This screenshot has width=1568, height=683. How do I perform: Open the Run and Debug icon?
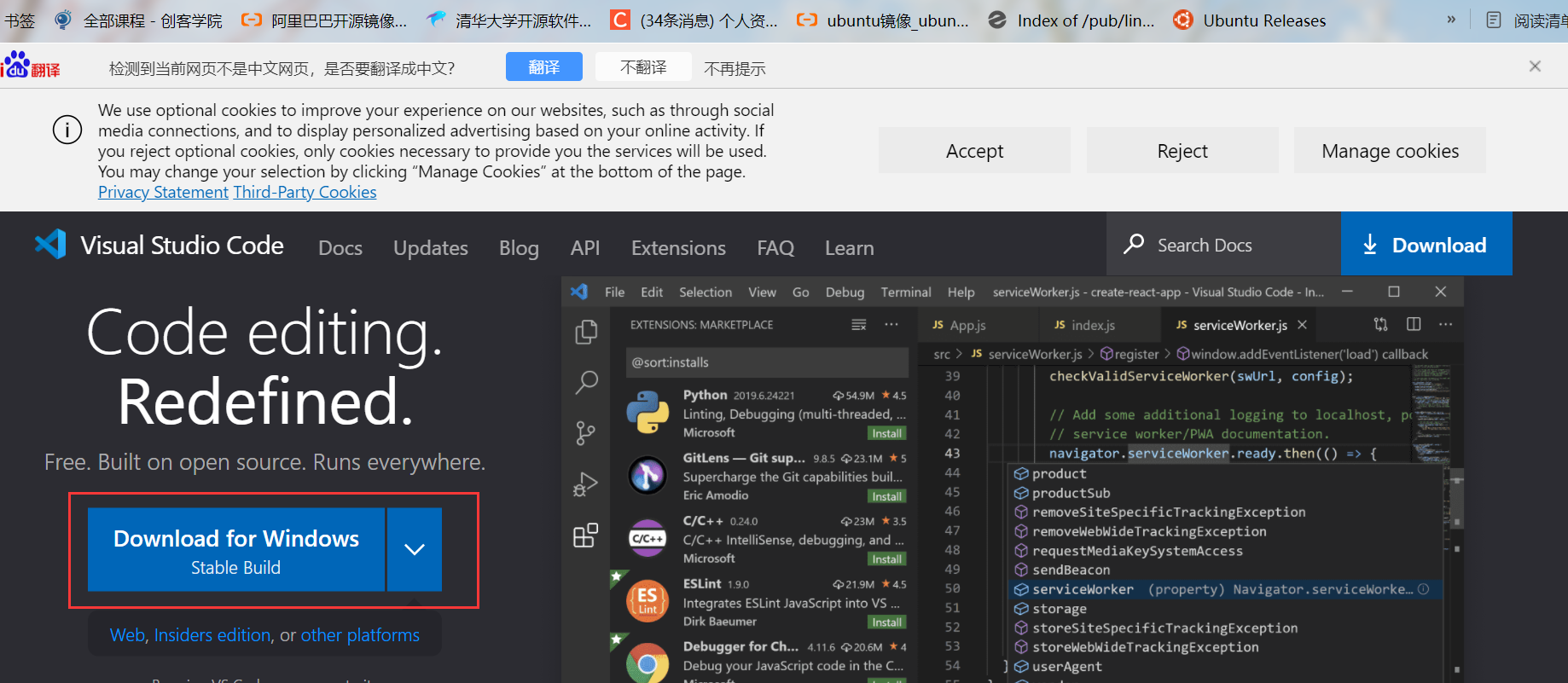[x=586, y=484]
